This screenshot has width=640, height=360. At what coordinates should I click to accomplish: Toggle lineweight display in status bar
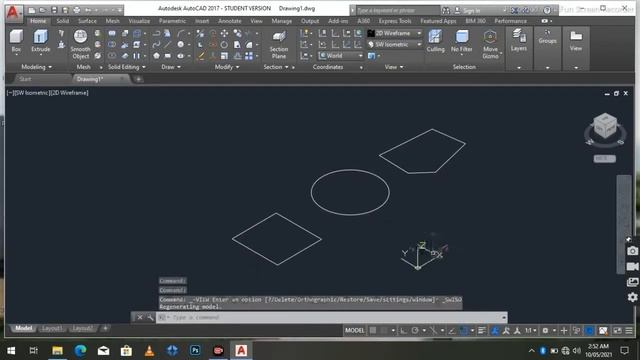[482, 331]
